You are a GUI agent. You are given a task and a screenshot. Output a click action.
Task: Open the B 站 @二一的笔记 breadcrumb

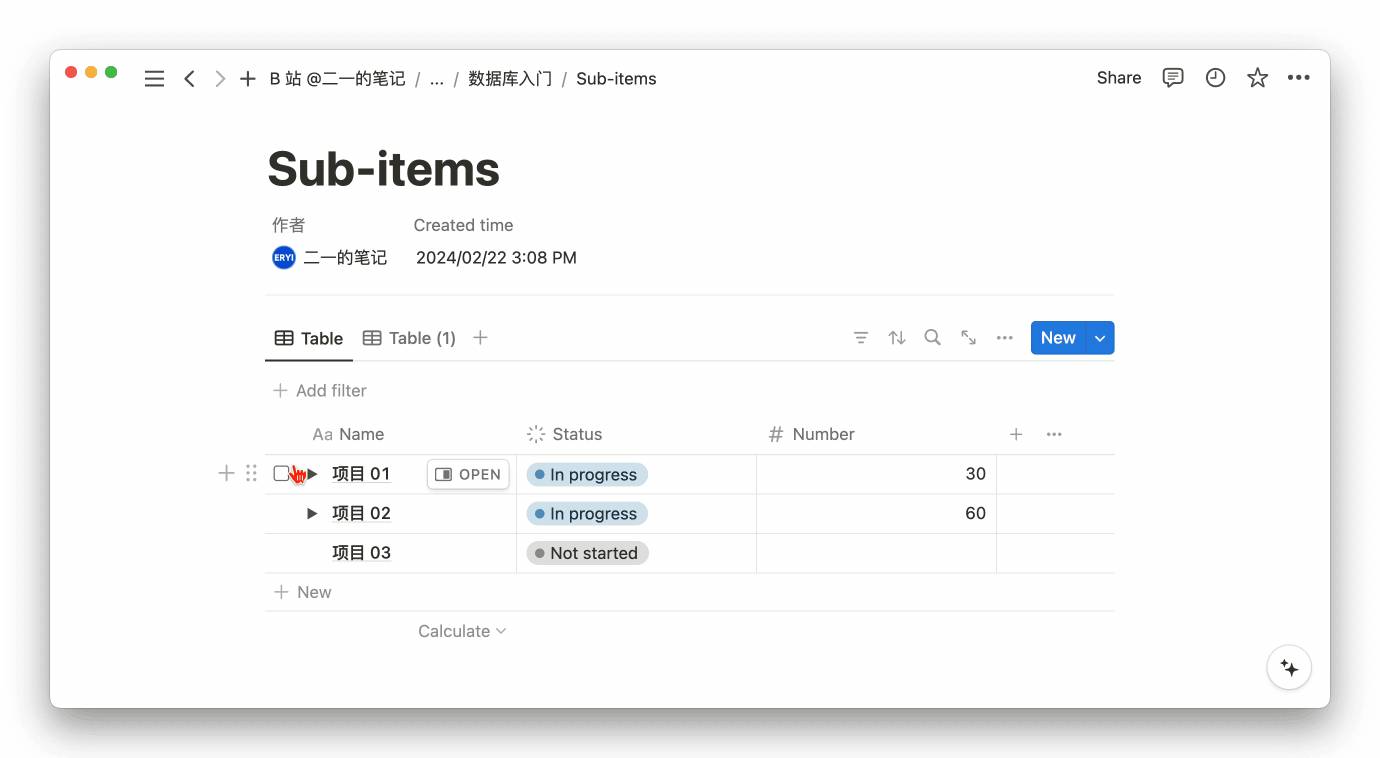coord(338,79)
